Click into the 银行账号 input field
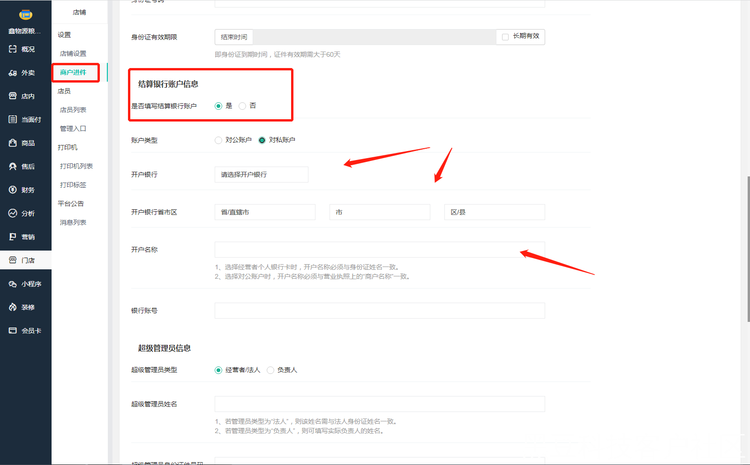The image size is (750, 465). click(380, 310)
